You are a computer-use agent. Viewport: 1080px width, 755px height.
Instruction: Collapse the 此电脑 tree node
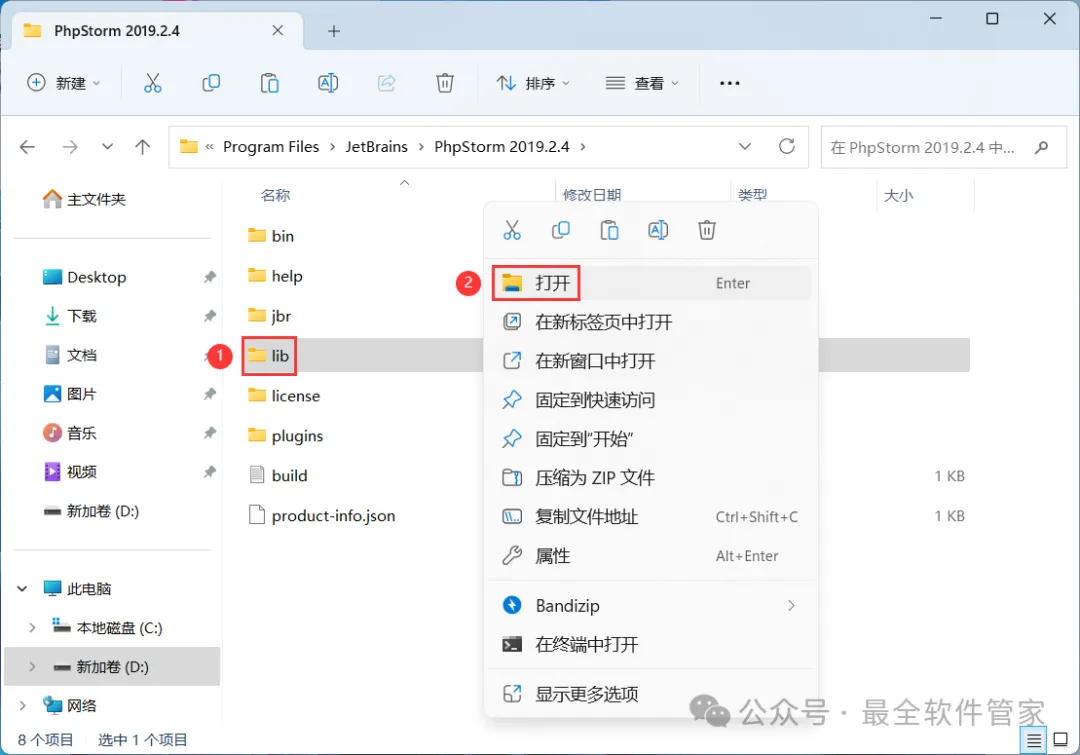click(23, 589)
